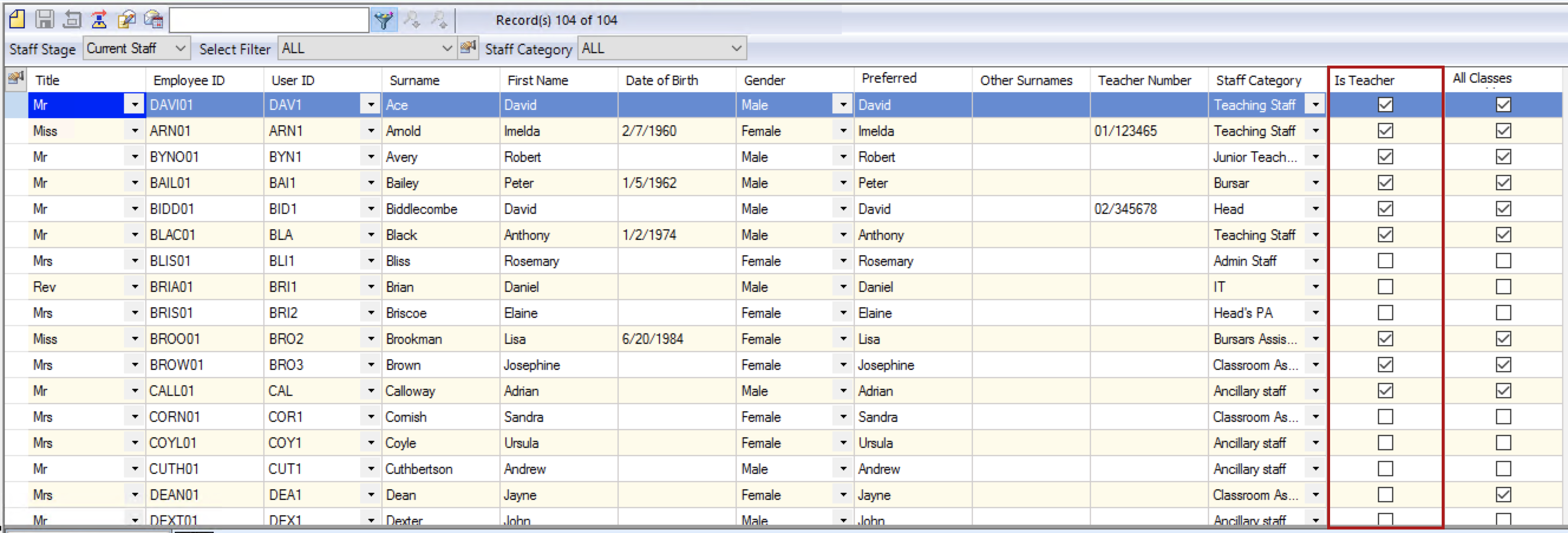
Task: Uncheck All Classes for Jayne Dean
Action: 1504,495
